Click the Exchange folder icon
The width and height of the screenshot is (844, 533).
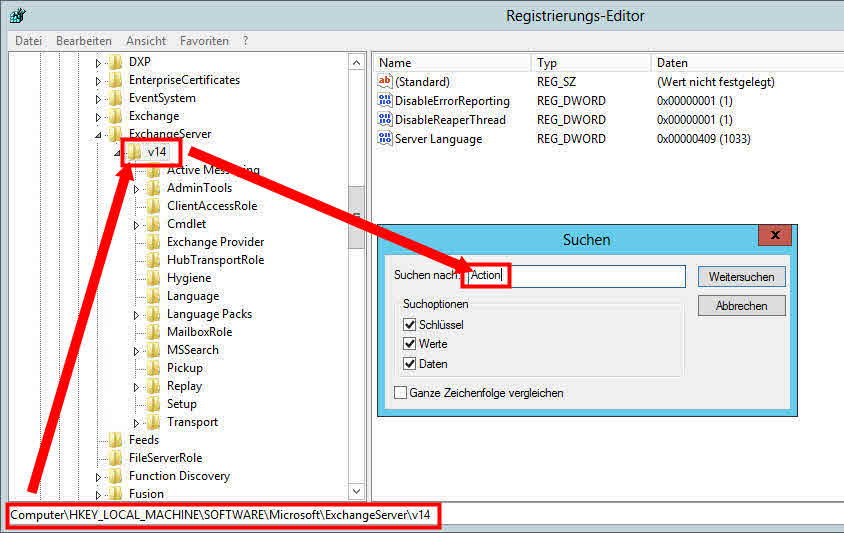(115, 116)
